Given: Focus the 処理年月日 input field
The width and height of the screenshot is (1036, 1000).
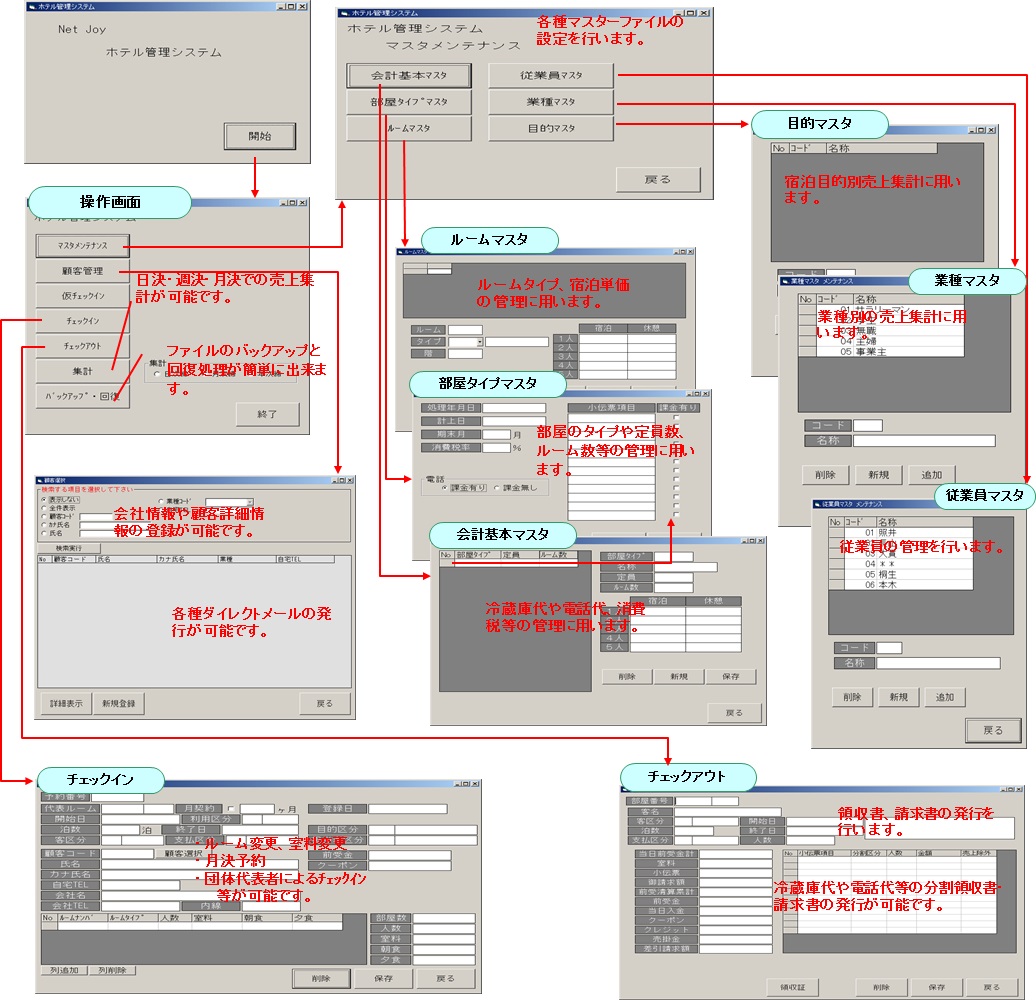Looking at the screenshot, I should click(x=514, y=408).
